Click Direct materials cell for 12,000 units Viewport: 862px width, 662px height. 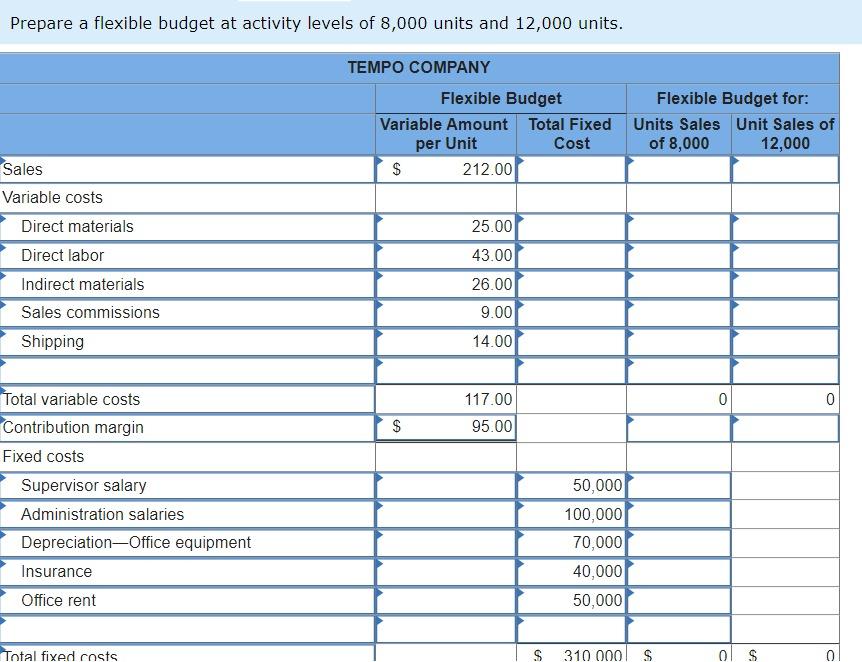point(785,227)
